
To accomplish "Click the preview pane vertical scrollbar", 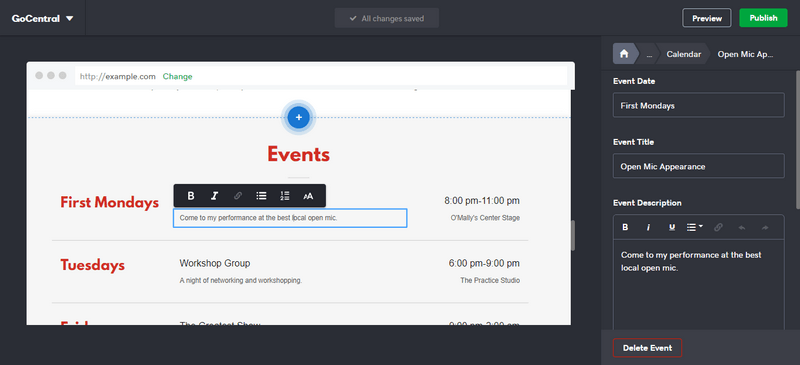I will (x=573, y=235).
